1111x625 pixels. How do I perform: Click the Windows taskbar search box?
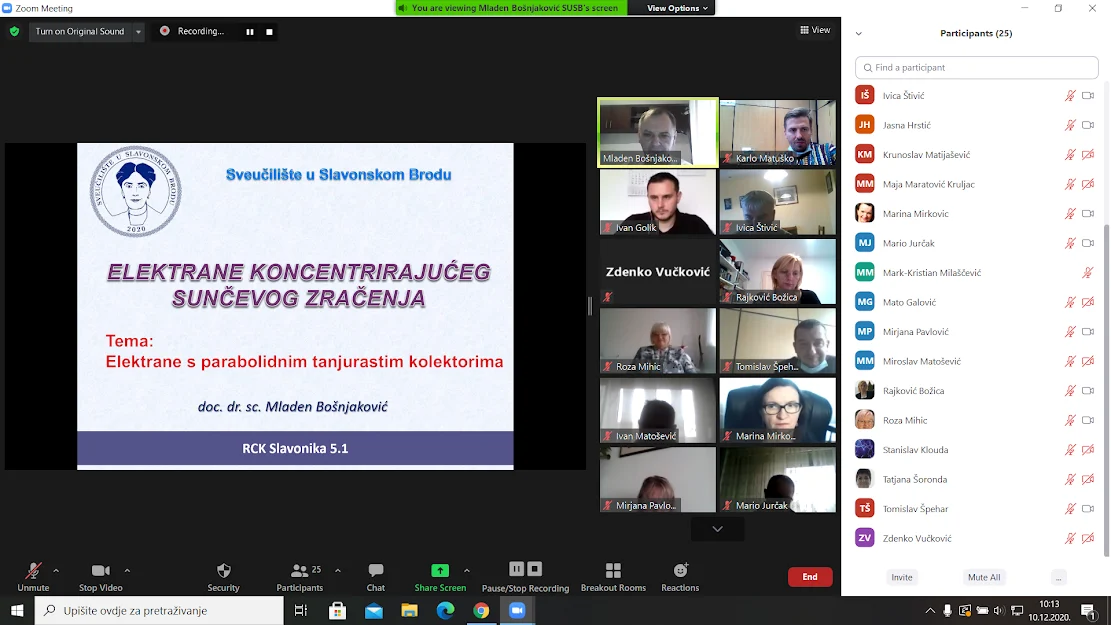[159, 610]
